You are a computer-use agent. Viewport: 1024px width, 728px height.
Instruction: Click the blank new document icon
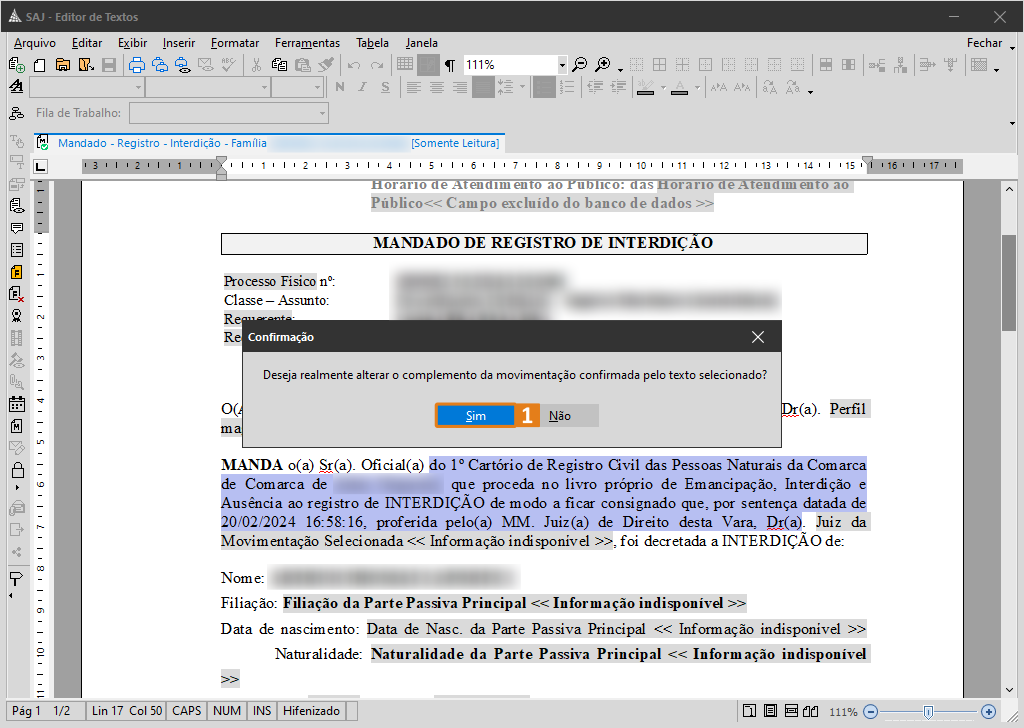(40, 65)
